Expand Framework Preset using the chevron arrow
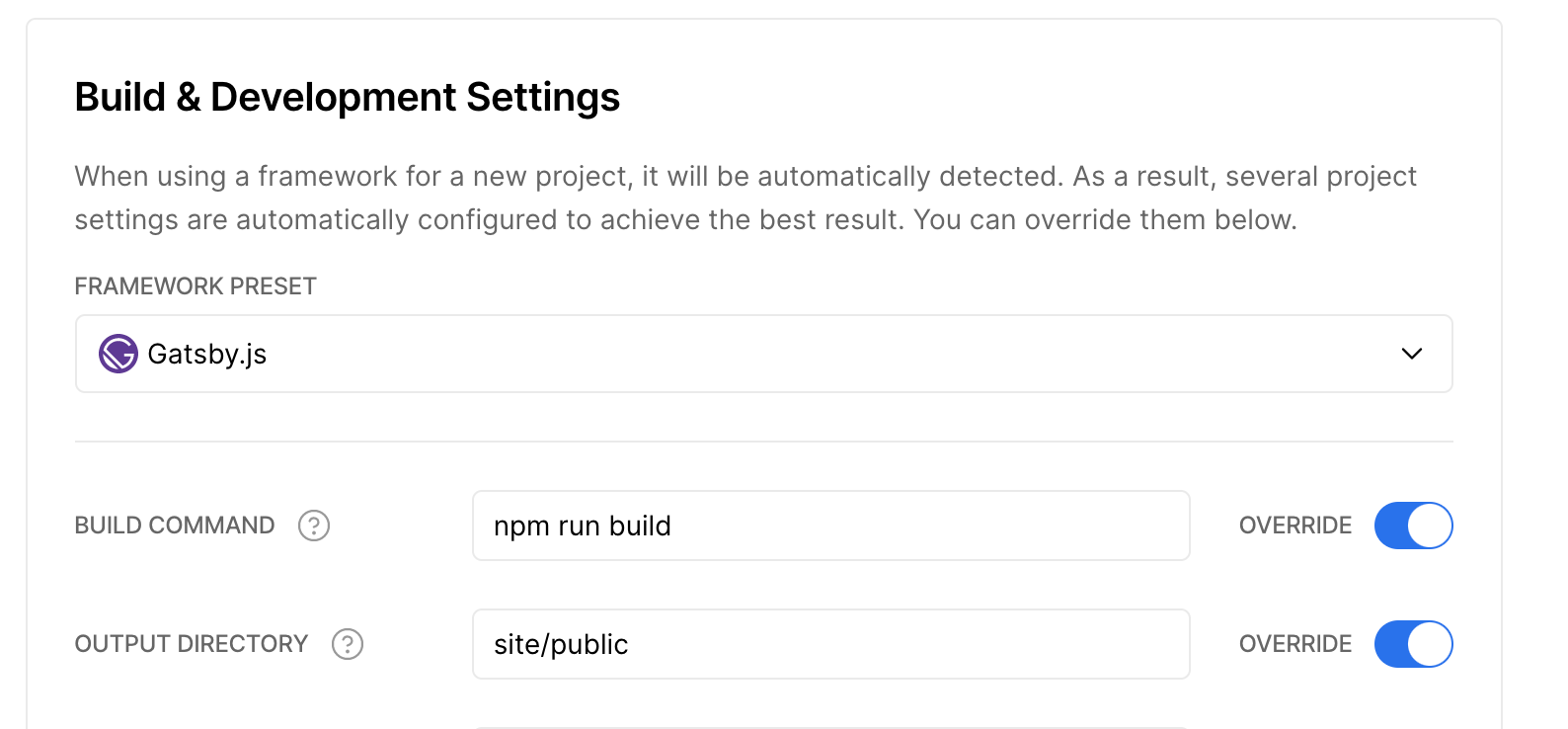 pos(1412,354)
